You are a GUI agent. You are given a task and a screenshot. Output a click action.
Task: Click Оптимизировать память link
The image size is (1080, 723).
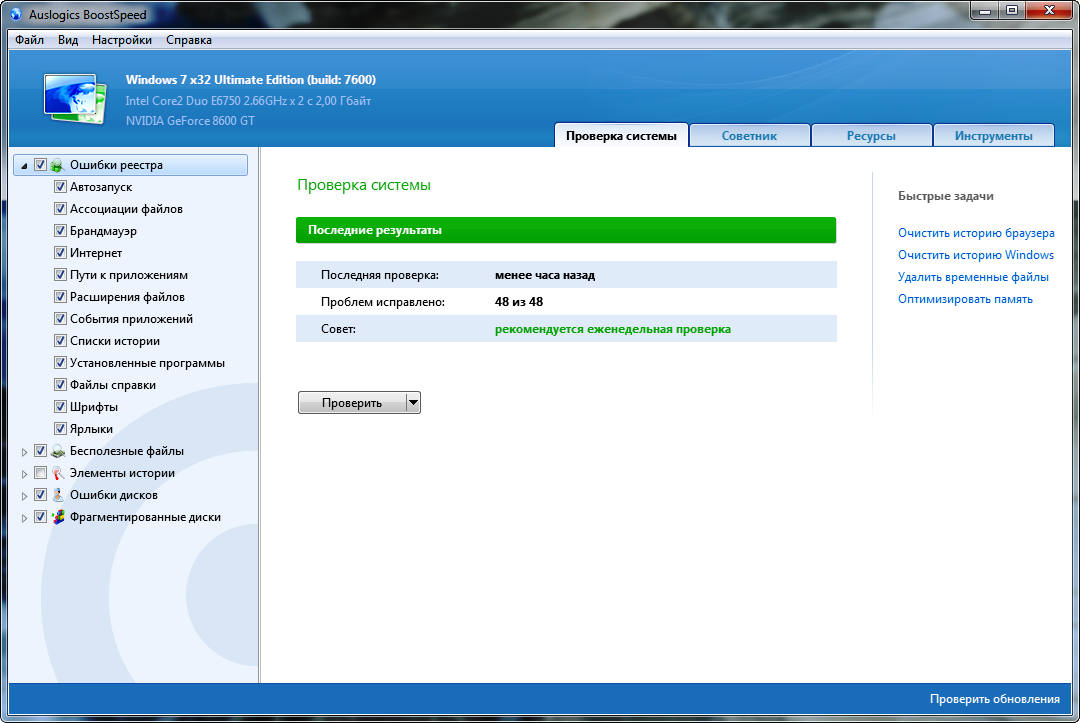(x=965, y=299)
